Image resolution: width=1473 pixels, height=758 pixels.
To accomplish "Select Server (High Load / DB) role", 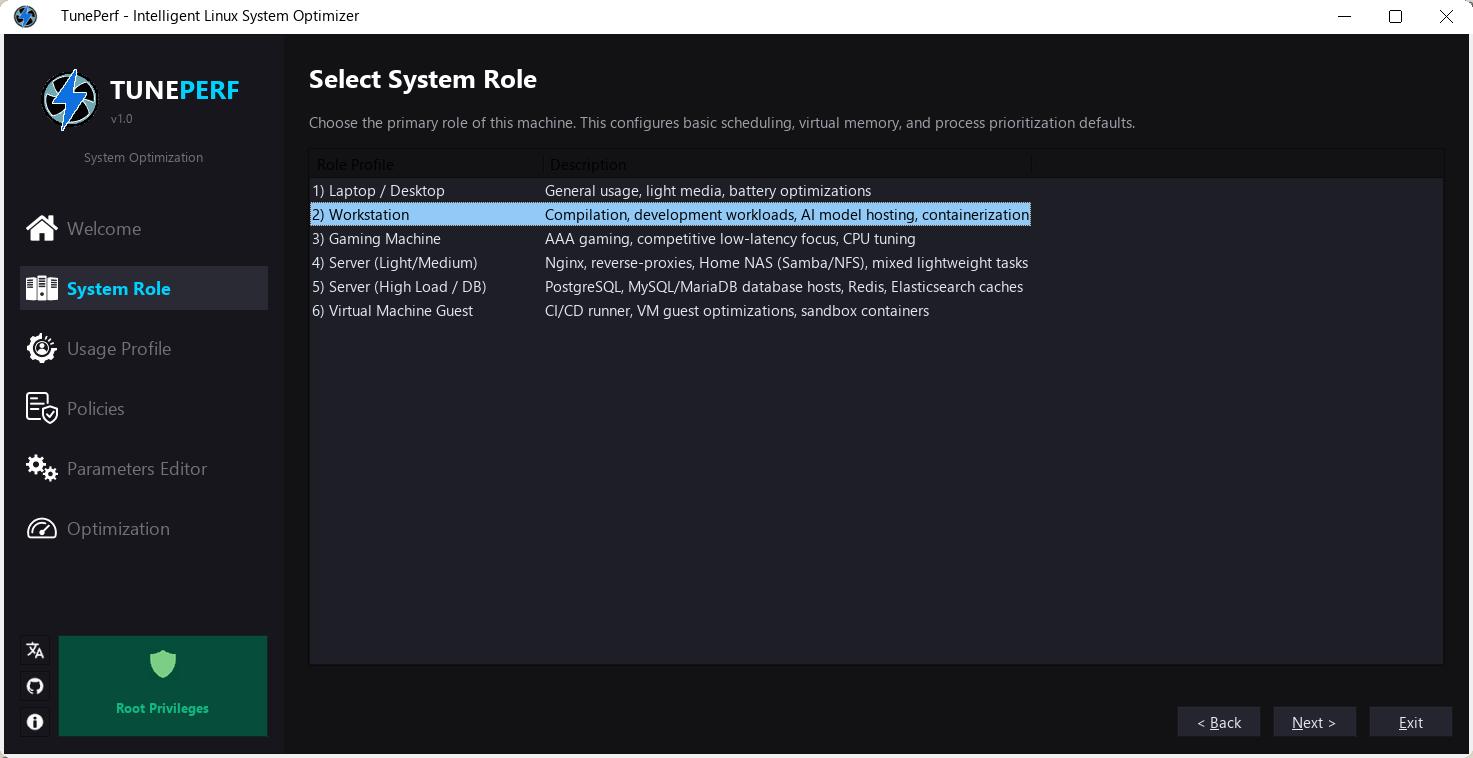I will (x=399, y=287).
